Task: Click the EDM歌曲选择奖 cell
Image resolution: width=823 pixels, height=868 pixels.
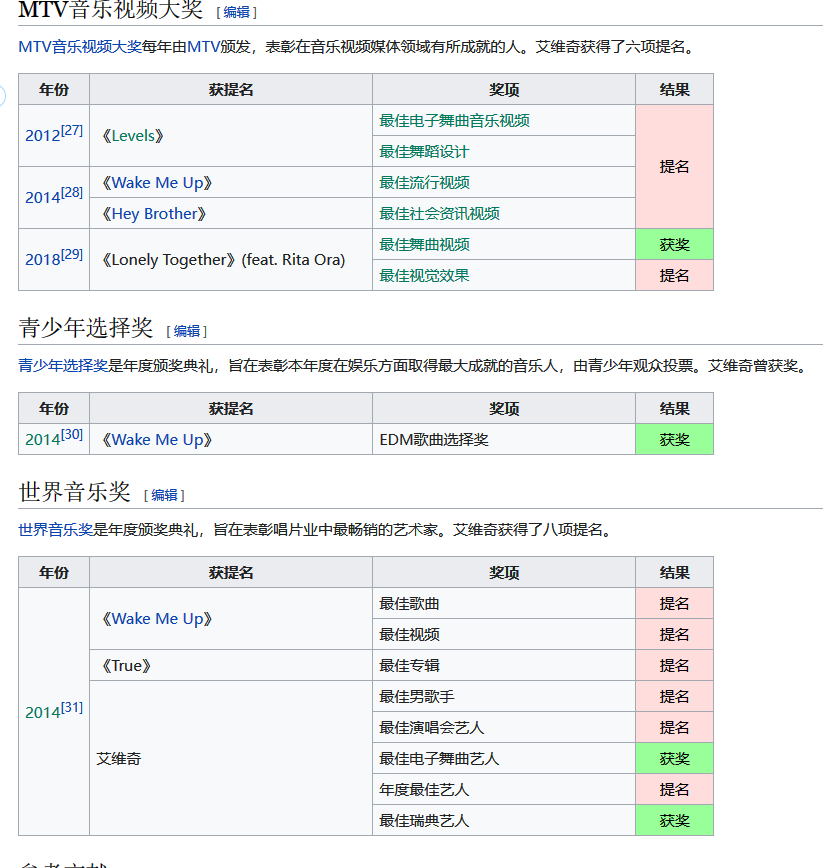Action: point(504,440)
